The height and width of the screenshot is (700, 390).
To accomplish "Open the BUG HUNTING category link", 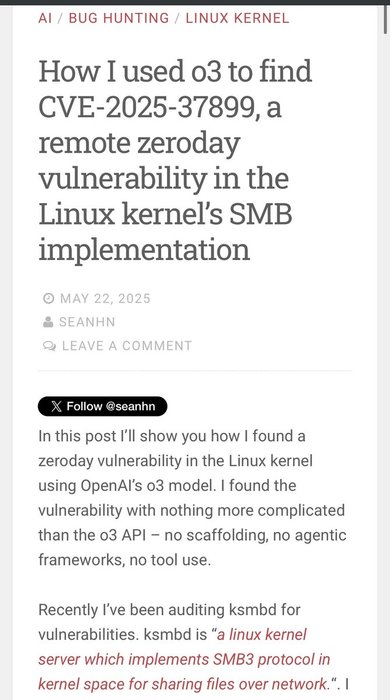I will point(119,18).
